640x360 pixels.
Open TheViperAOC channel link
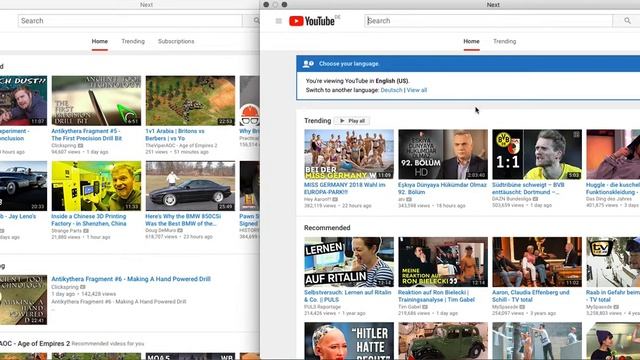(182, 145)
